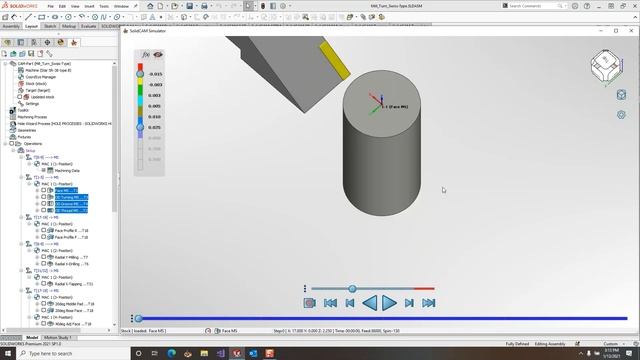
Task: Click the fx icon on color scale panel
Action: 145,54
